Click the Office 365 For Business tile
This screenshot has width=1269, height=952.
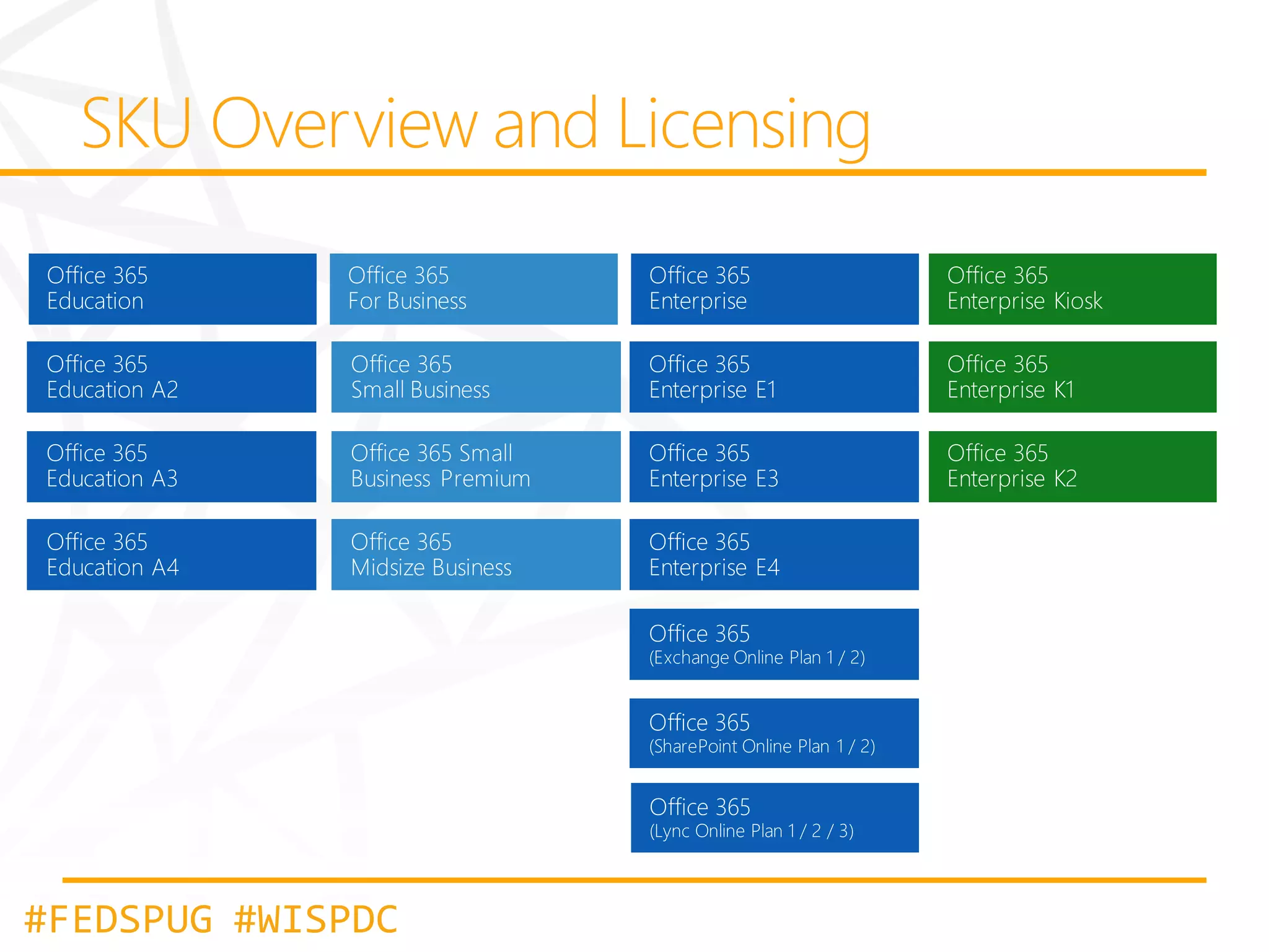(473, 289)
